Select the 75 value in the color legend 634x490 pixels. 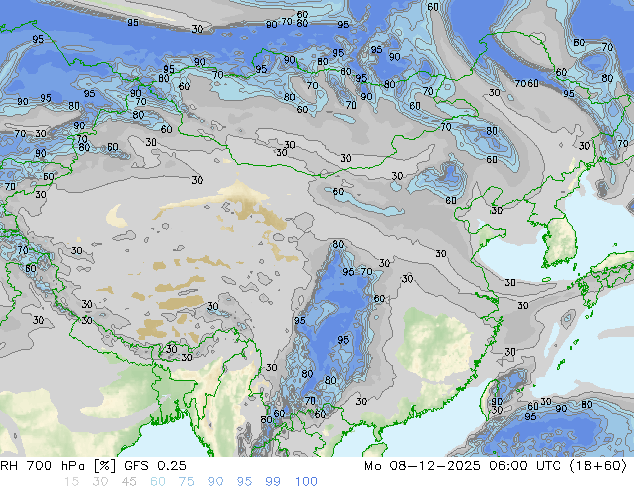click(186, 482)
